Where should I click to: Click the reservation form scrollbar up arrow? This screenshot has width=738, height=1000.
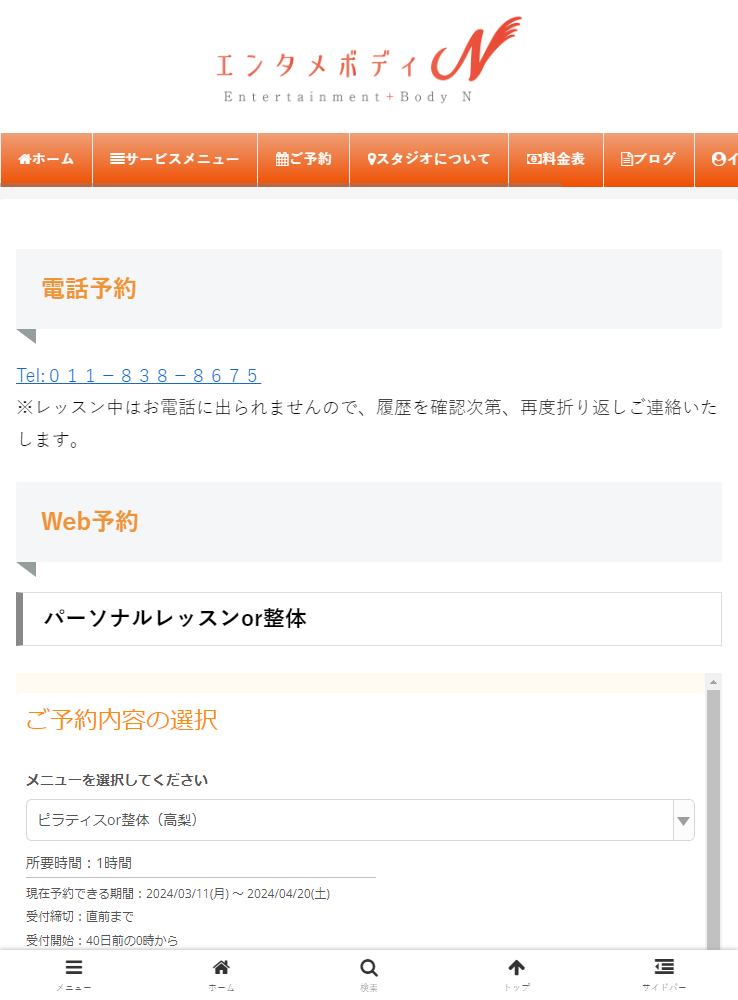pyautogui.click(x=713, y=682)
